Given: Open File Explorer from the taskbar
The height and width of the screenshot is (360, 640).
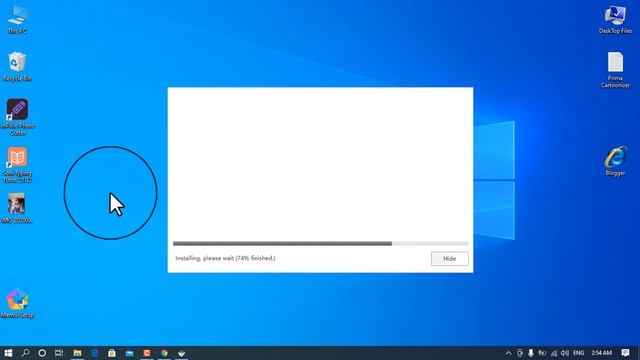Looking at the screenshot, I should (x=77, y=353).
